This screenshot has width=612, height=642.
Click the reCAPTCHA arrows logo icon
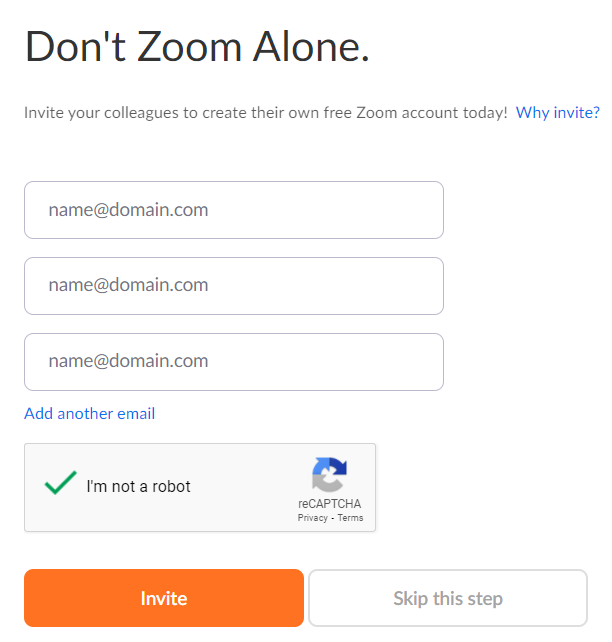329,474
